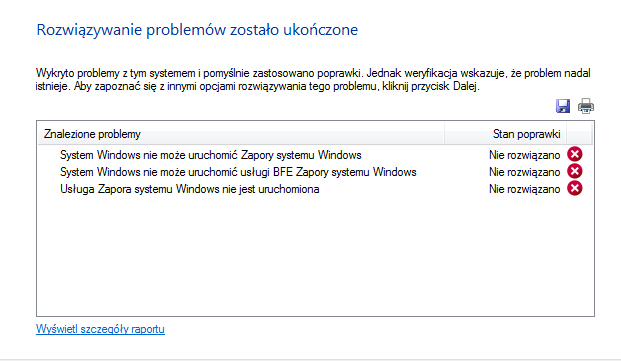
Task: Click the 'Rozwiązywanie problemów zostało ukończone' heading
Action: 197,30
